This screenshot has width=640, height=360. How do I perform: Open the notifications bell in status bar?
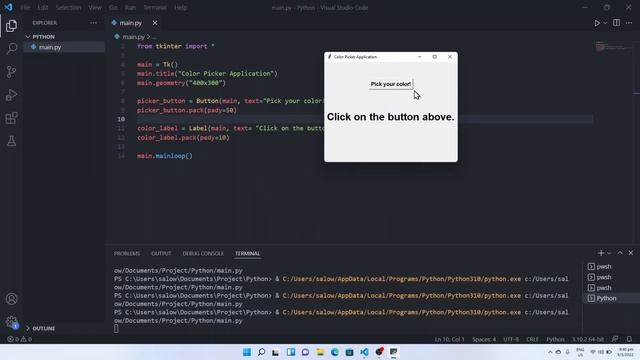click(629, 339)
